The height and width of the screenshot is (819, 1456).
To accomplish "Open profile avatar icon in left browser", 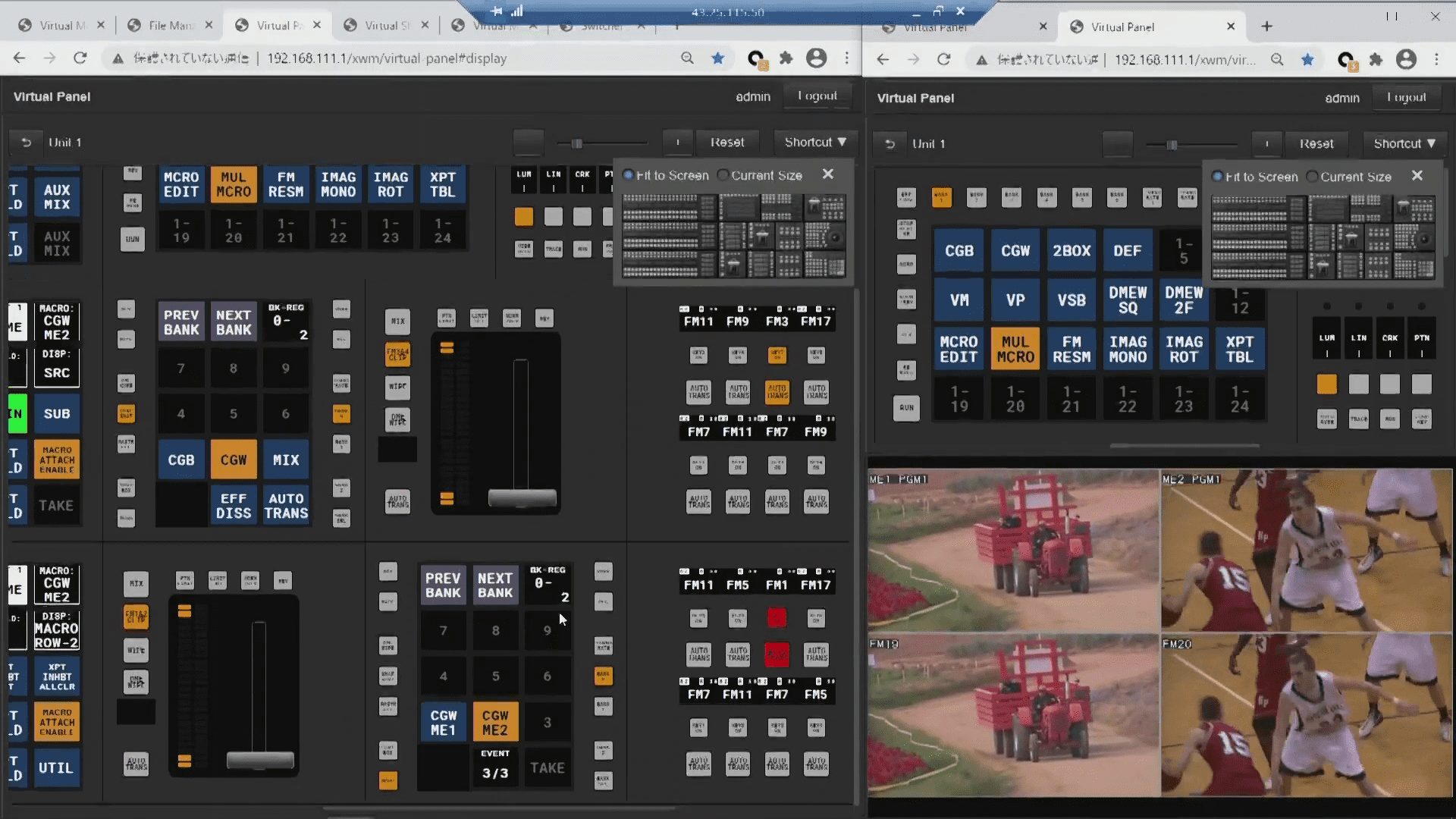I will (816, 58).
